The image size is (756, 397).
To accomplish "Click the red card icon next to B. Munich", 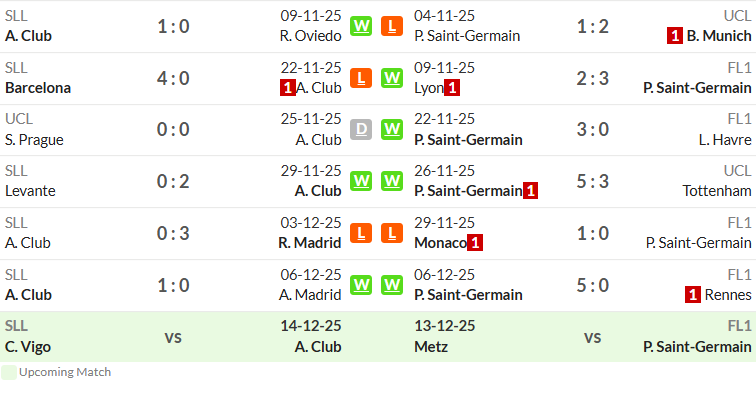I will (675, 36).
